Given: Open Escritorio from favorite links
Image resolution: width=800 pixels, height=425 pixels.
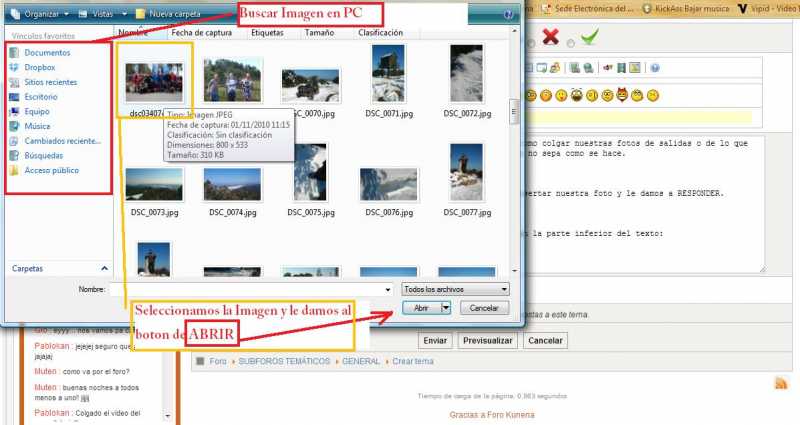Looking at the screenshot, I should pos(41,97).
